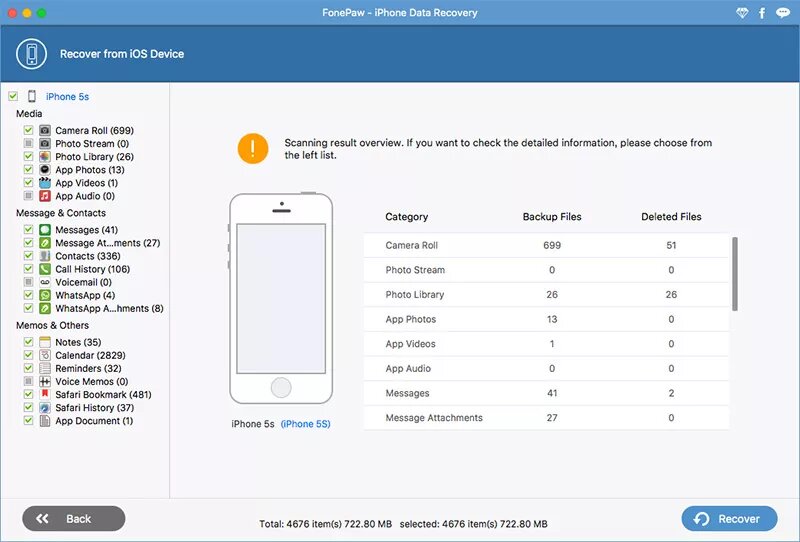Toggle the App Document checkbox
Image resolution: width=800 pixels, height=542 pixels.
(29, 421)
